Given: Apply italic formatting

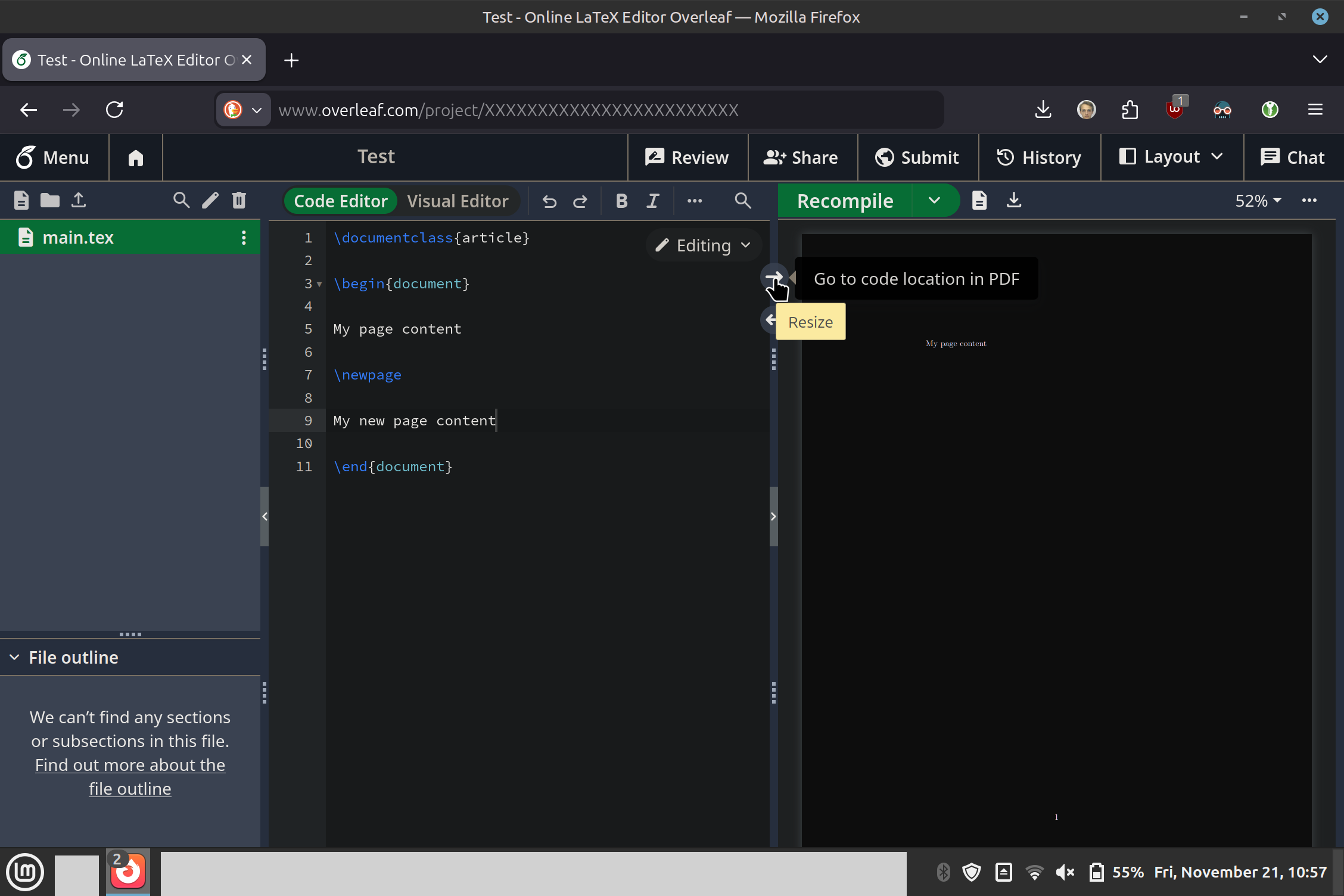Looking at the screenshot, I should click(x=653, y=201).
